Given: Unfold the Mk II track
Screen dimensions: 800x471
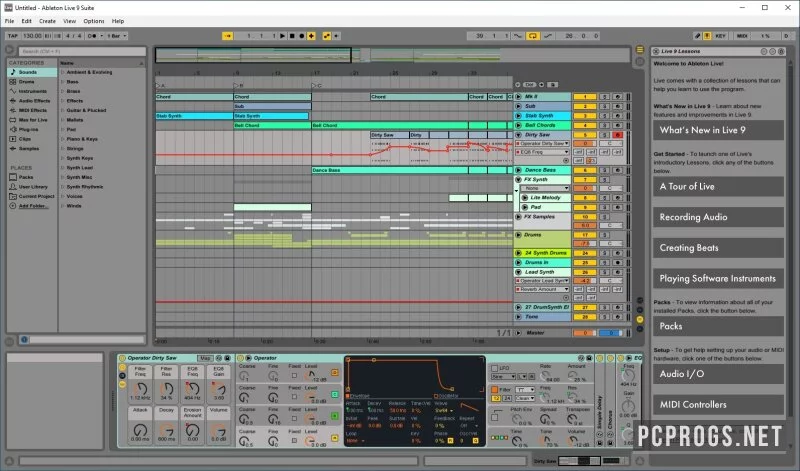Looking at the screenshot, I should (518, 96).
